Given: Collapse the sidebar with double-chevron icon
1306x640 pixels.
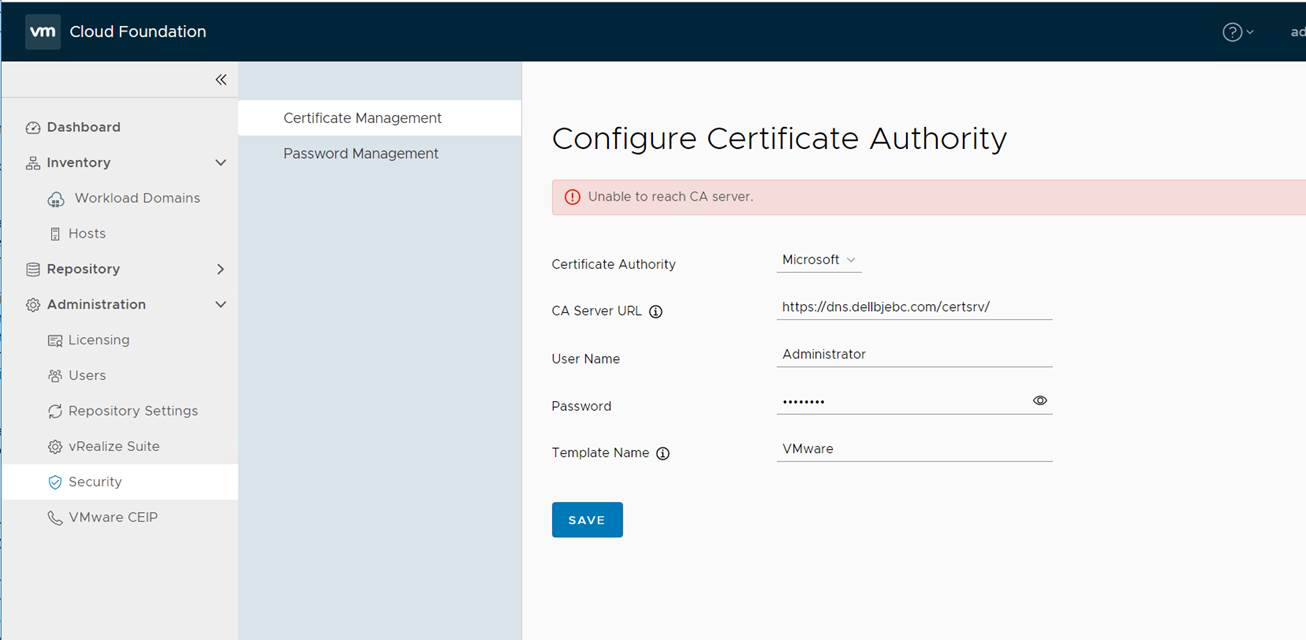Looking at the screenshot, I should click(221, 80).
